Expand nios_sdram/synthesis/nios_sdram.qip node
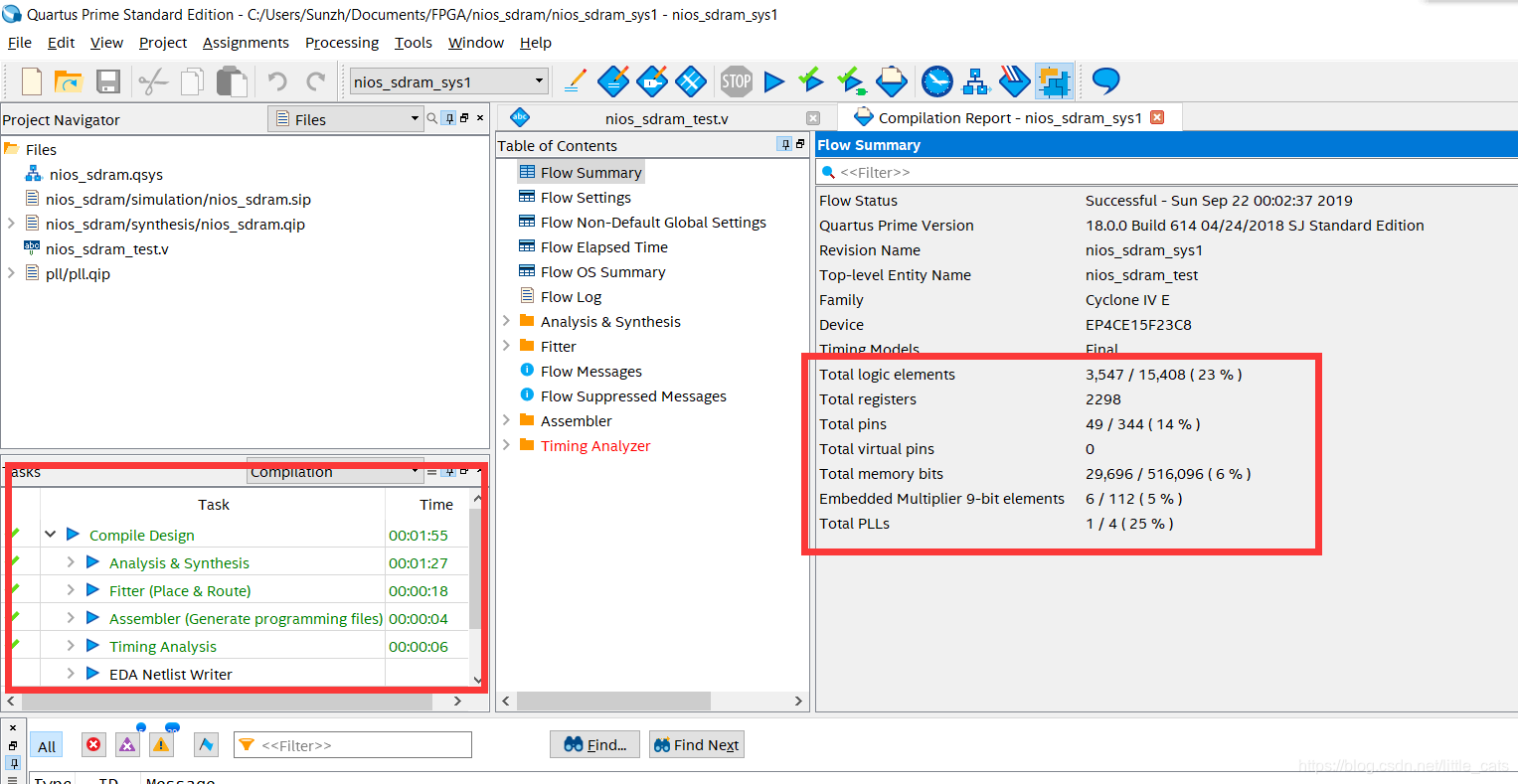The image size is (1518, 784). point(11,224)
